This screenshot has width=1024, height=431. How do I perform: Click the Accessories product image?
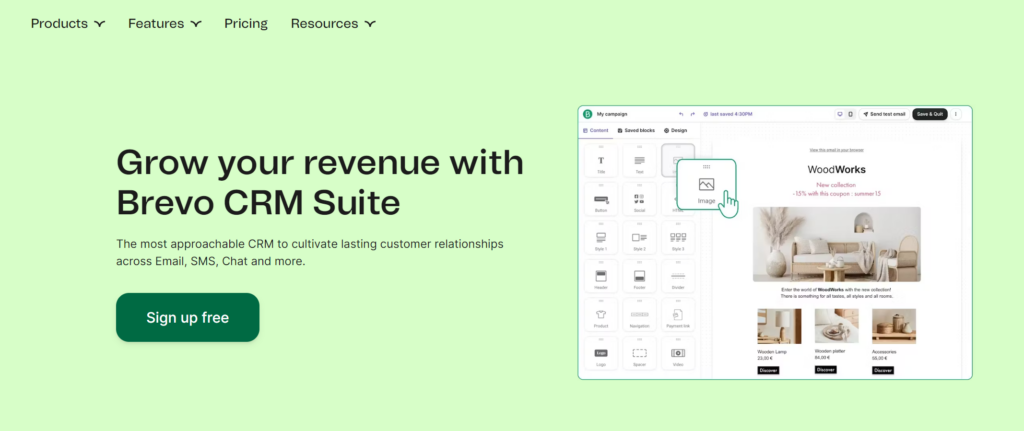(x=894, y=326)
